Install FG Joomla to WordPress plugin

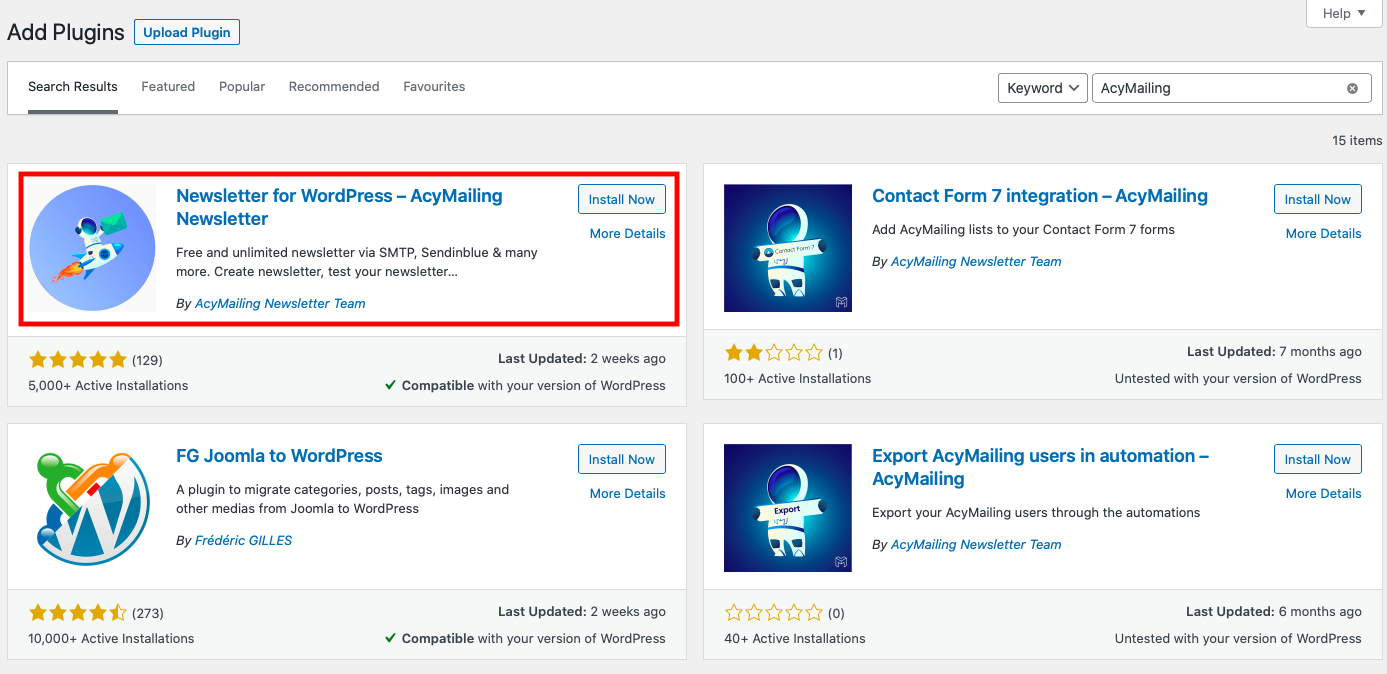click(x=622, y=459)
